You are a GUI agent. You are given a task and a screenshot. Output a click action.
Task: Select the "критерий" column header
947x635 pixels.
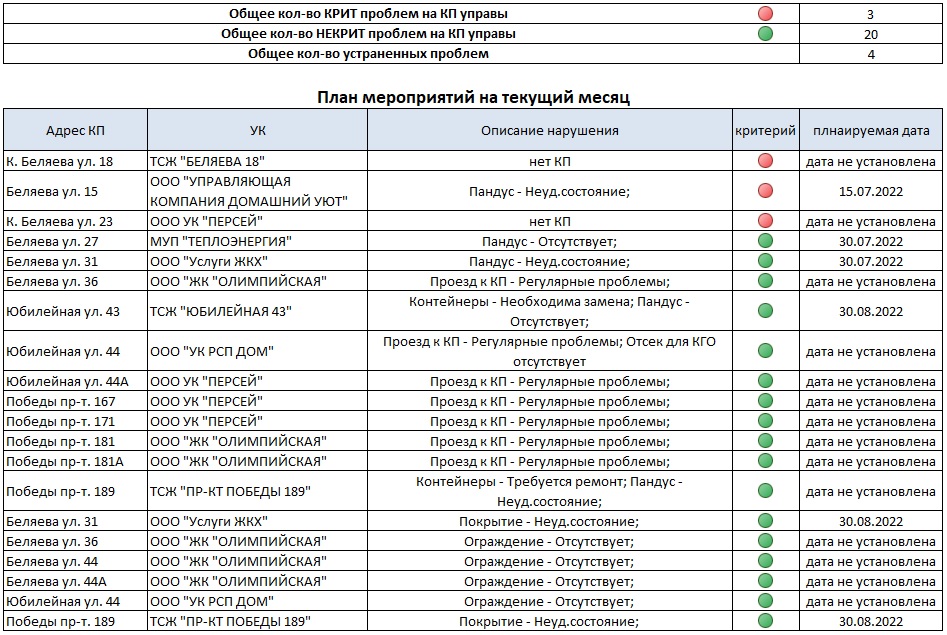click(765, 131)
